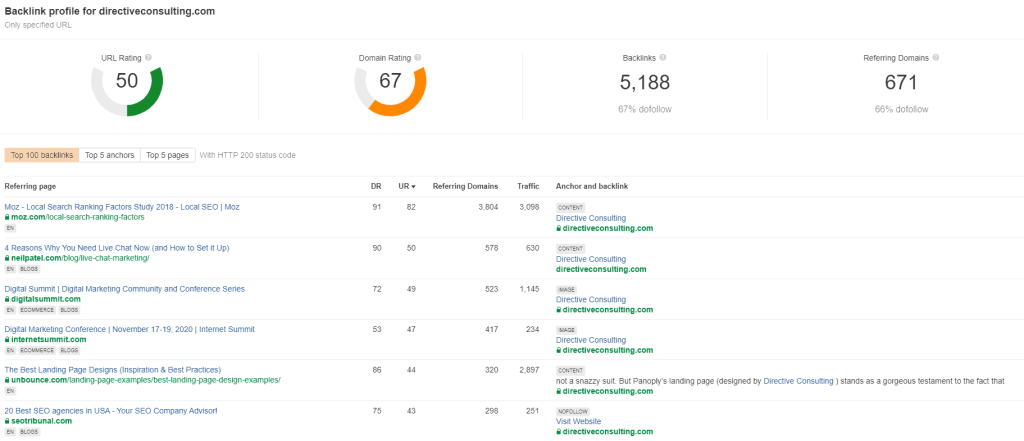Click the Referring Domains column header
Screen dimensions: 1024x441
tap(465, 186)
